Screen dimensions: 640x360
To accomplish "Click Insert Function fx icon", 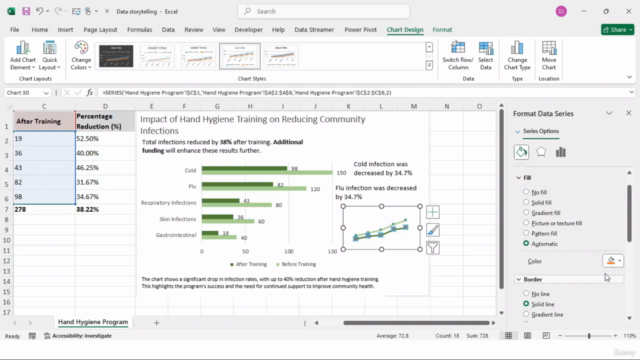I will [89, 93].
